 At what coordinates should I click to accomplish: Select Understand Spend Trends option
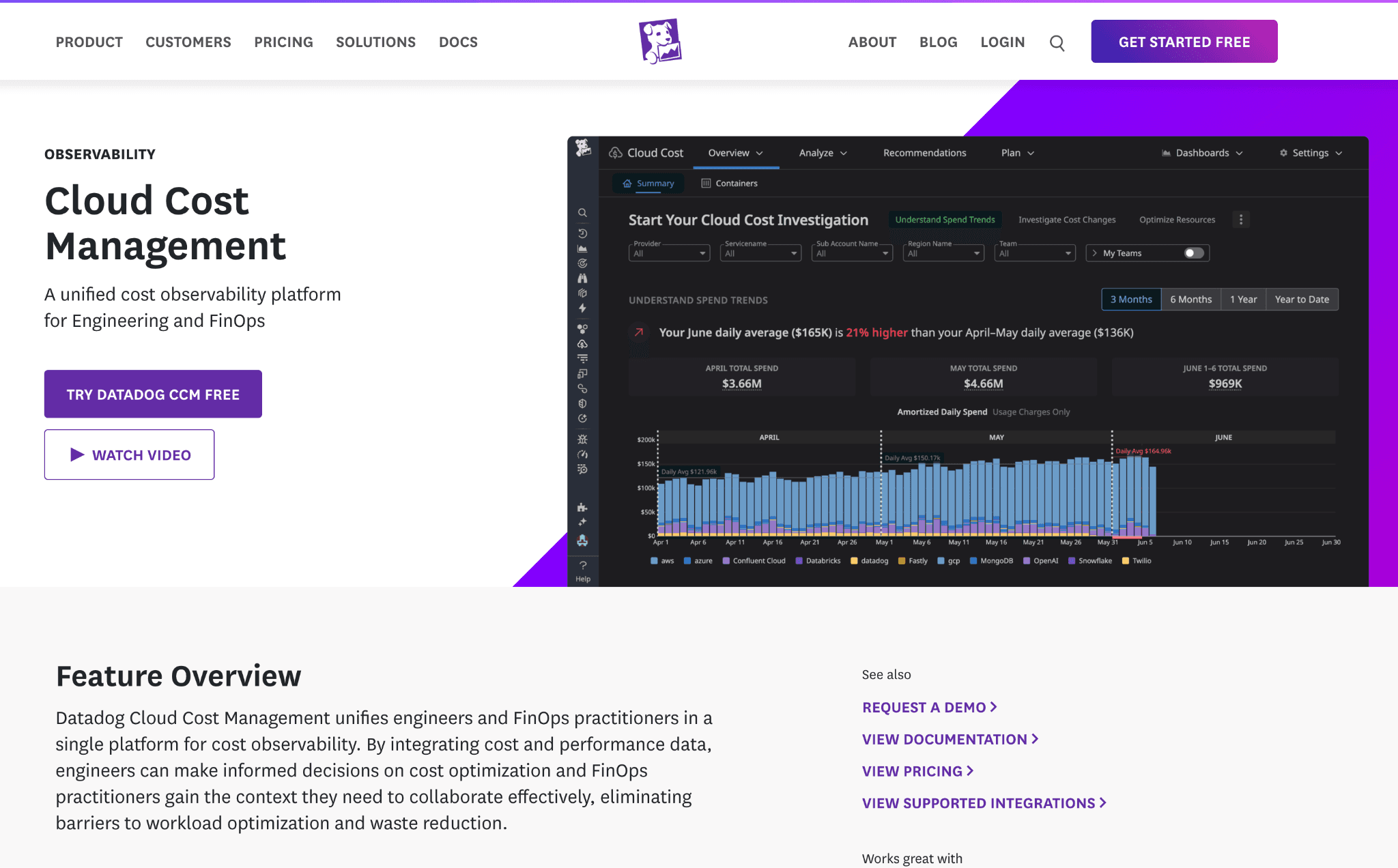(945, 220)
